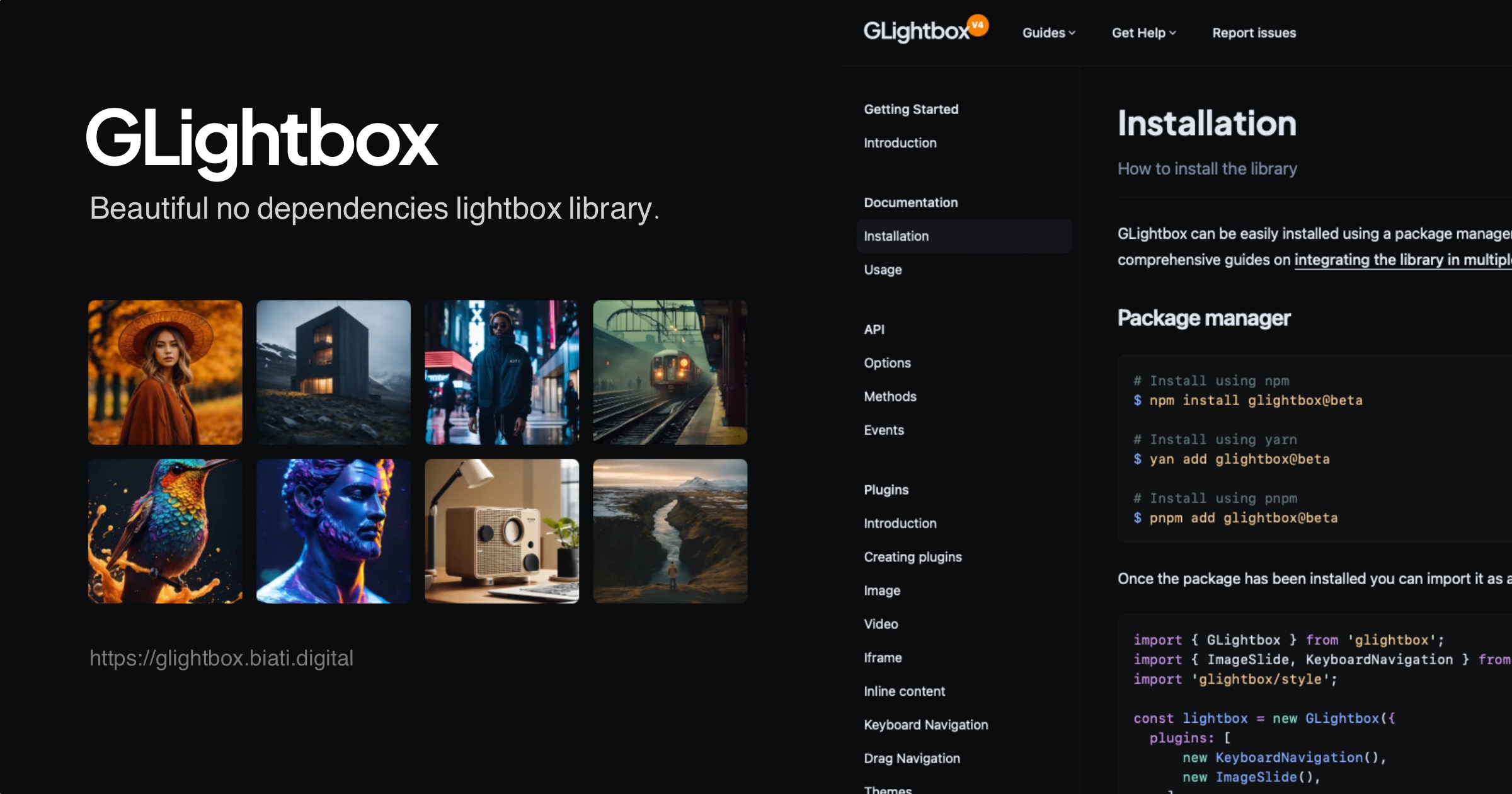Image resolution: width=1512 pixels, height=794 pixels.
Task: Click the orange V4 version badge
Action: click(x=978, y=24)
